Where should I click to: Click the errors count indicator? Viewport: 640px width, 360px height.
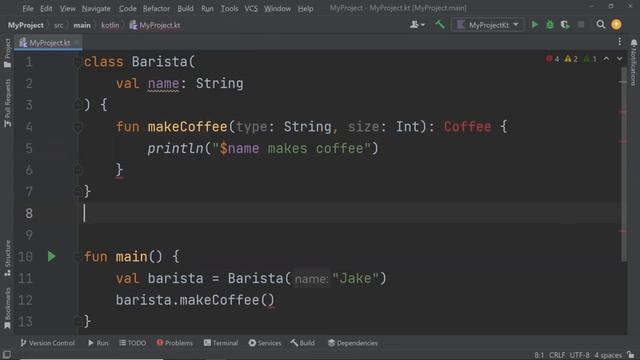coord(552,59)
